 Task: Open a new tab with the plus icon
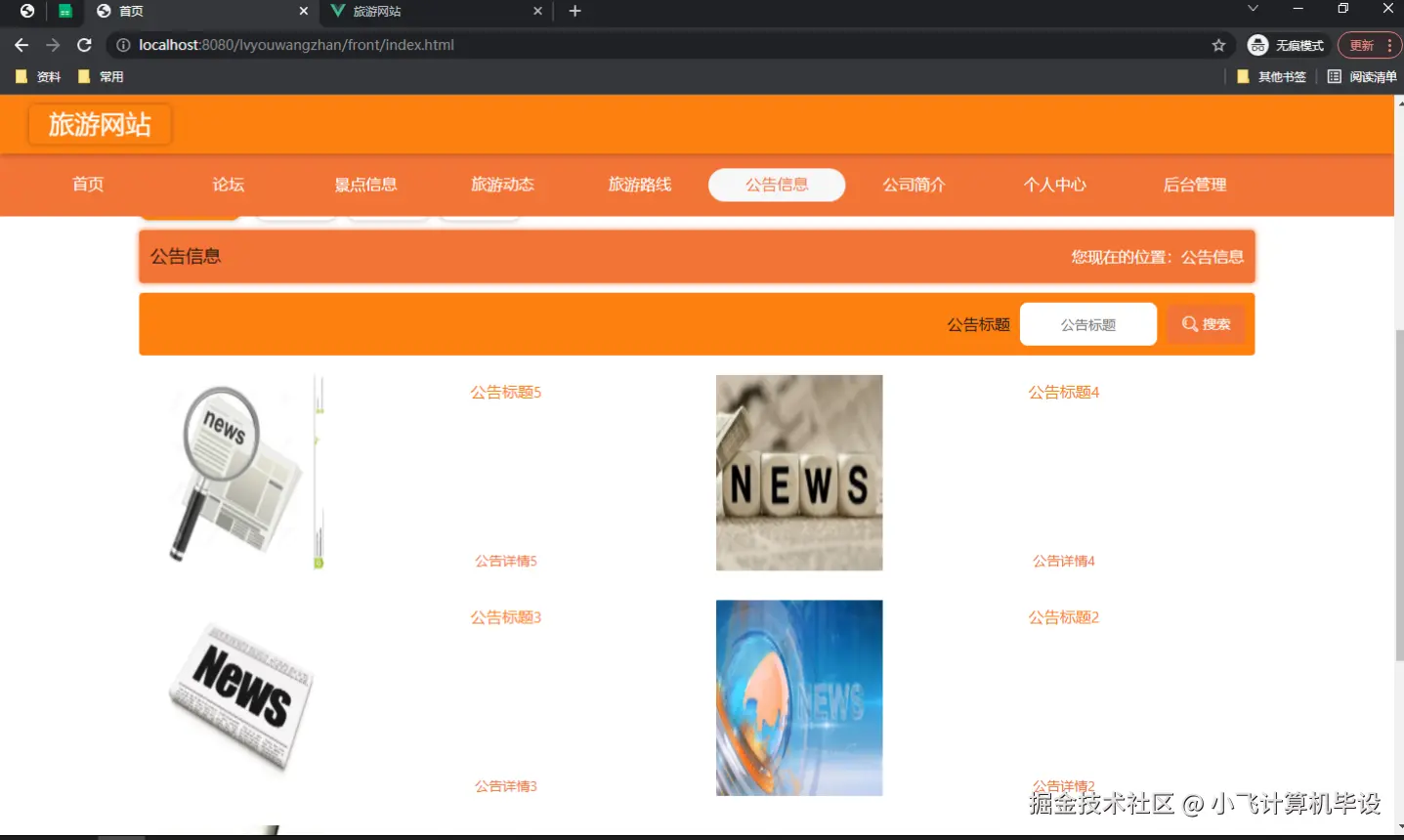point(574,11)
